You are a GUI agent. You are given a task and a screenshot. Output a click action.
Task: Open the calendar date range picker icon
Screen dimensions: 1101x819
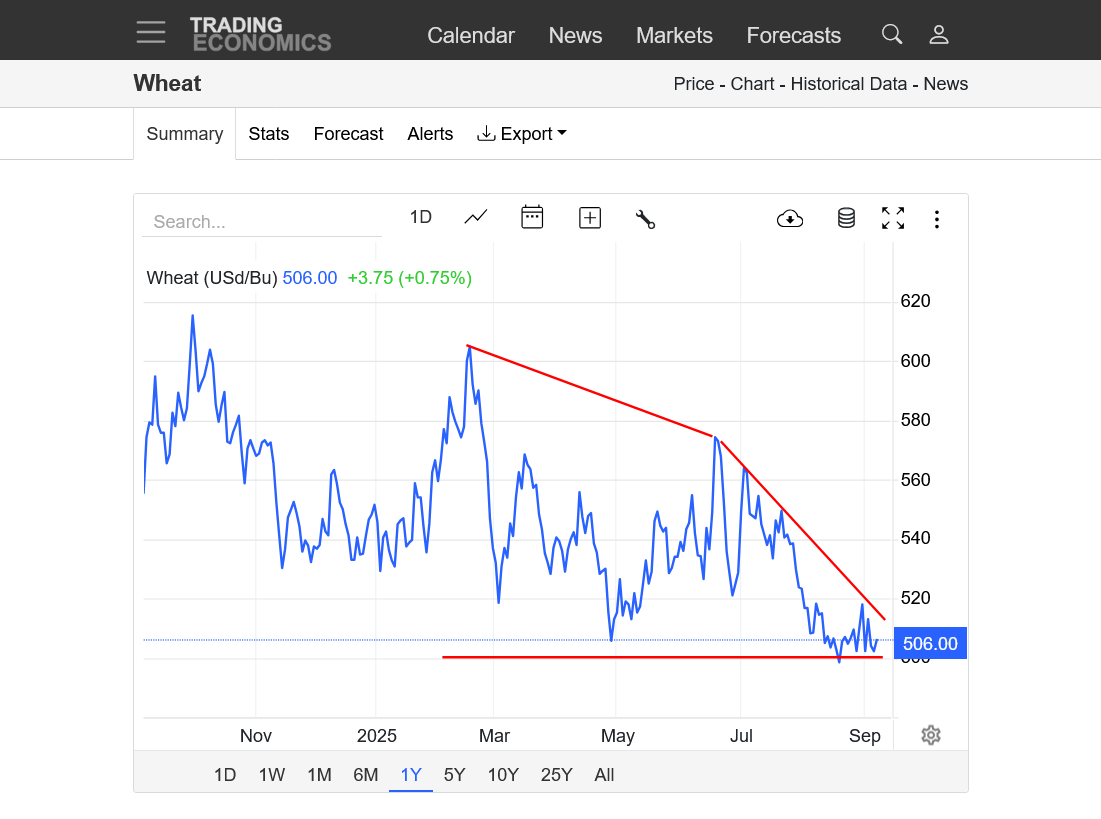(532, 217)
